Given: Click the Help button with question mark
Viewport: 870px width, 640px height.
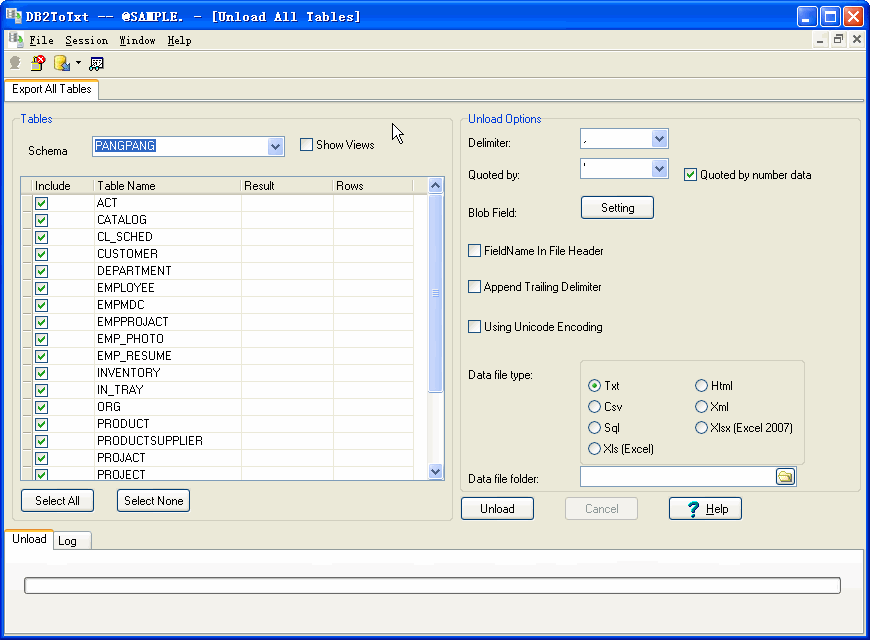Looking at the screenshot, I should pyautogui.click(x=705, y=509).
